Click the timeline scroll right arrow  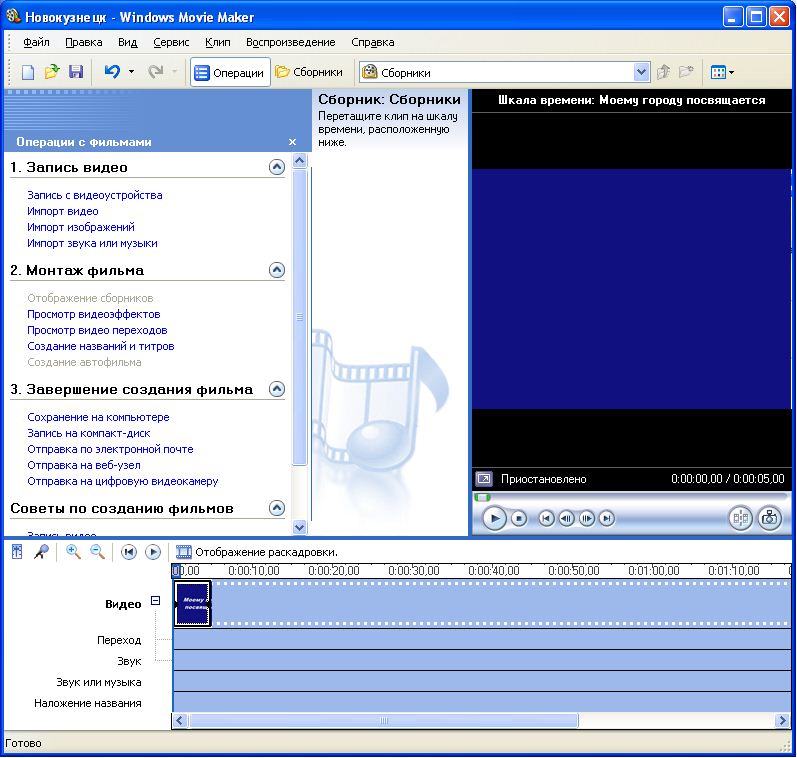coord(782,720)
